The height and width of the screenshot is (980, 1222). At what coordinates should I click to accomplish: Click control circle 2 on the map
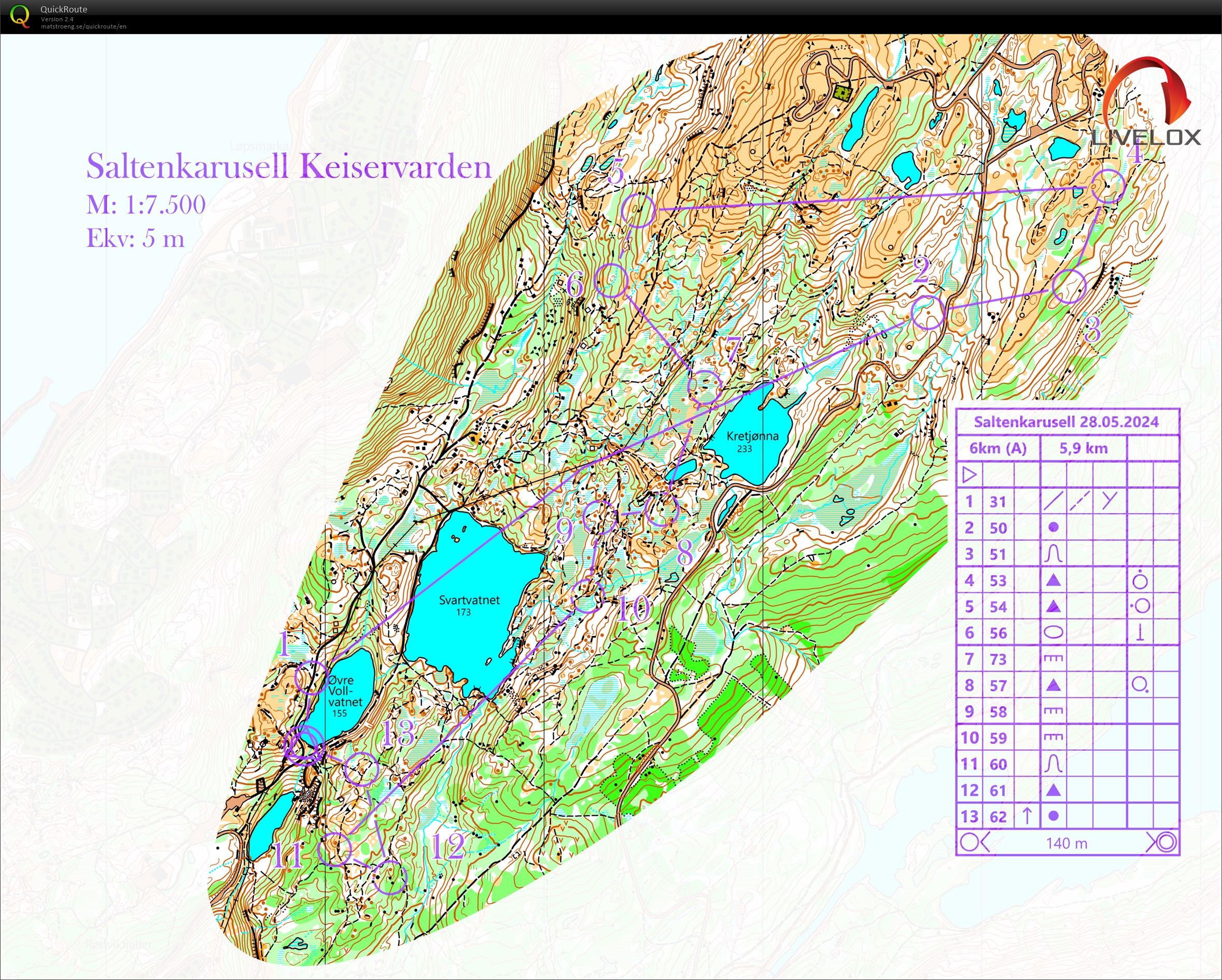pos(928,312)
